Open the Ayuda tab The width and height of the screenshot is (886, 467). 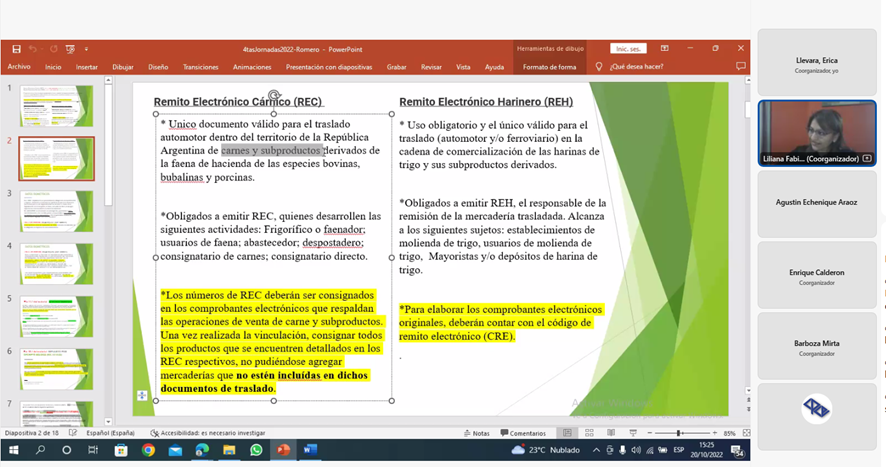point(494,67)
